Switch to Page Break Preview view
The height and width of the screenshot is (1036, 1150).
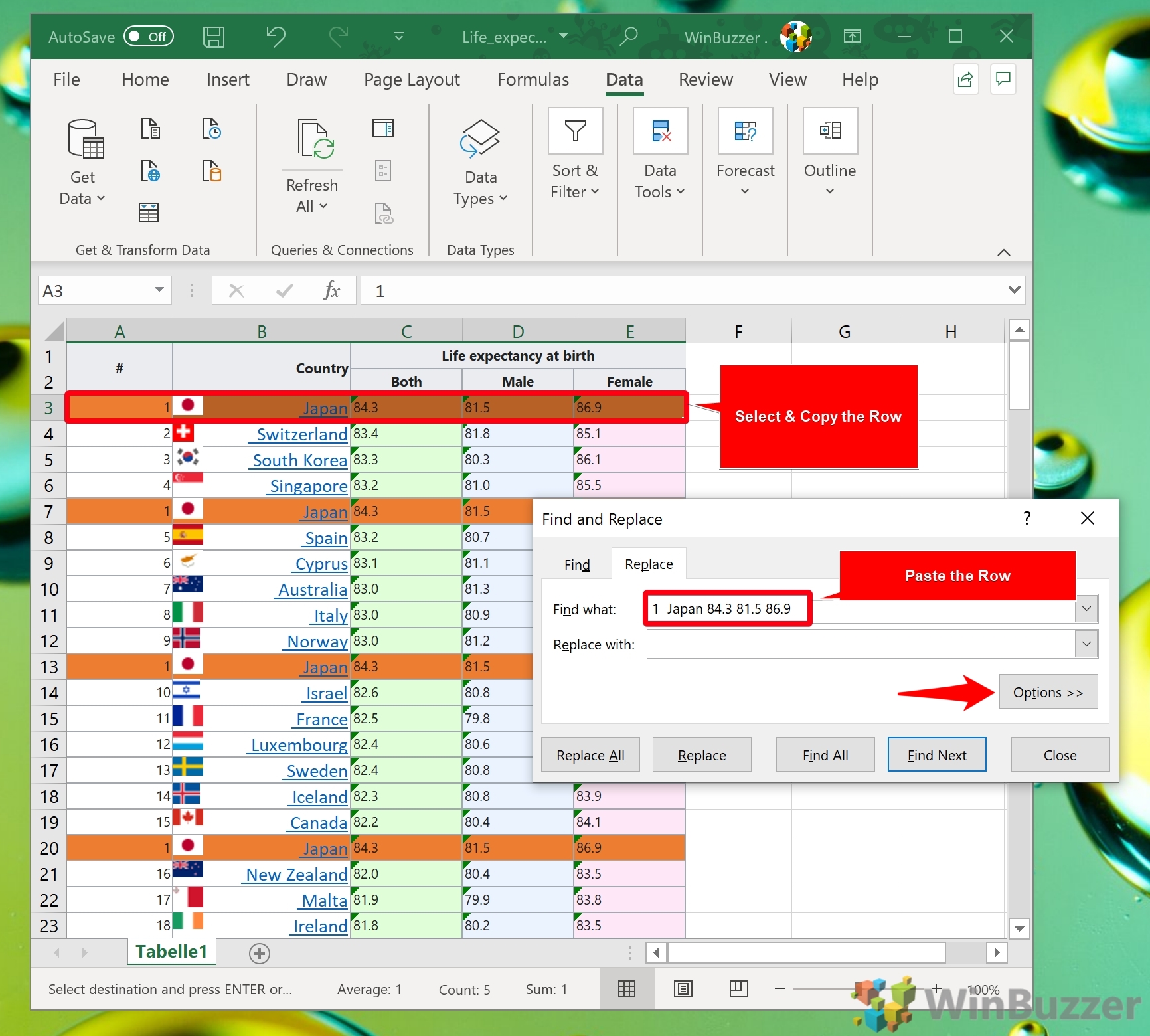738,990
